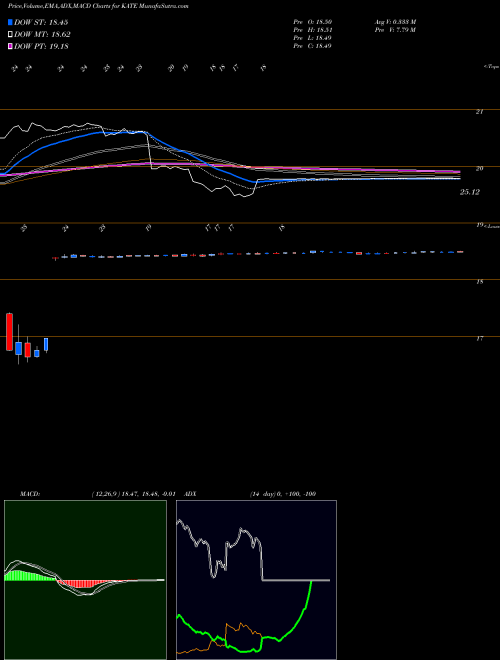
Task: Click the ADX panel title
Action: (190, 494)
